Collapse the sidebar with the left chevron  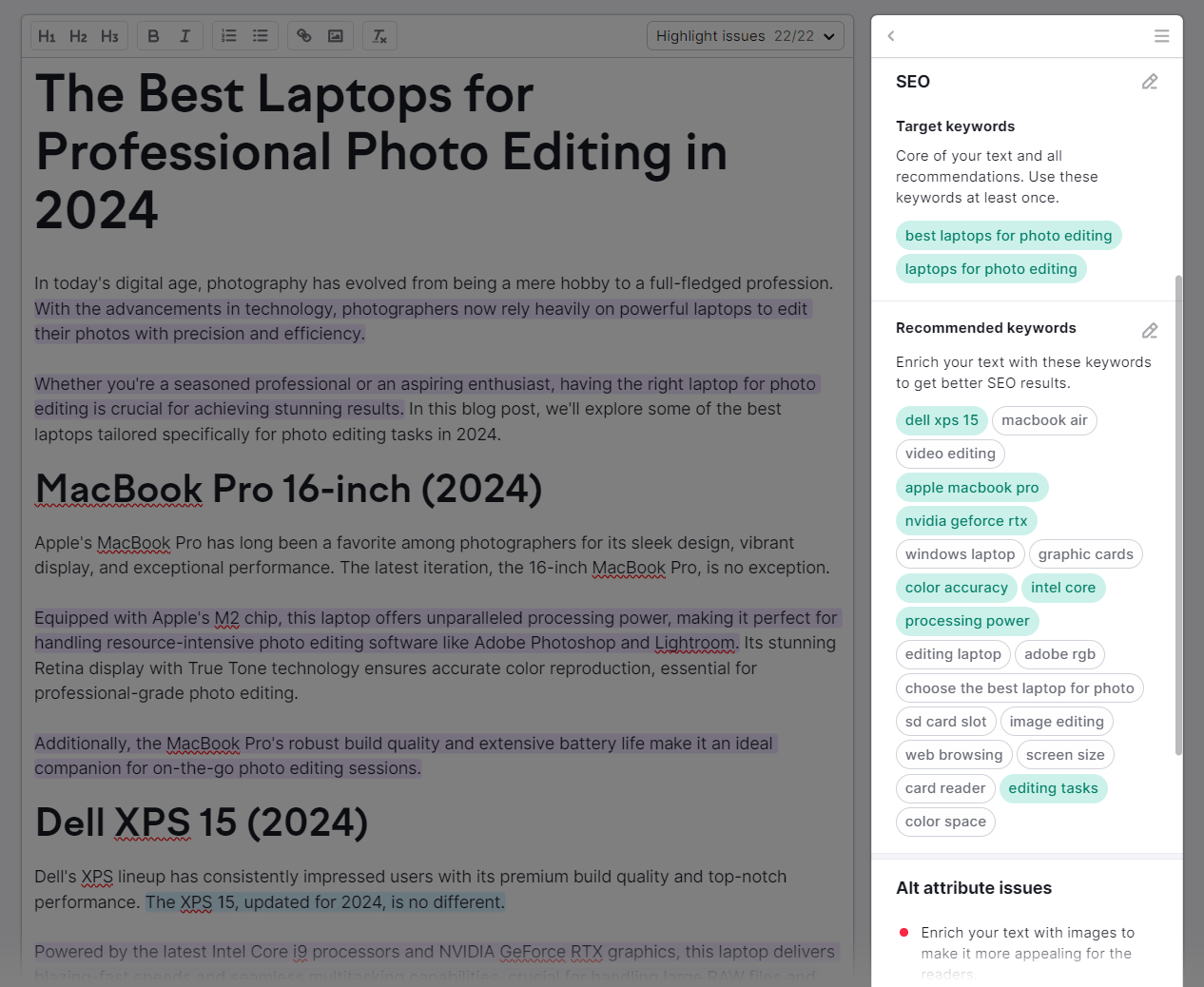(891, 35)
